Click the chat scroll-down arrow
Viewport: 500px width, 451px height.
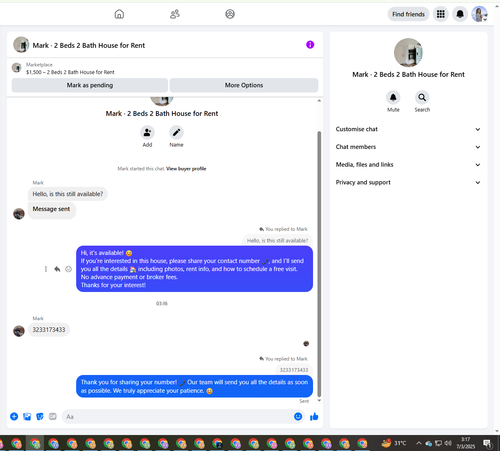click(x=319, y=400)
